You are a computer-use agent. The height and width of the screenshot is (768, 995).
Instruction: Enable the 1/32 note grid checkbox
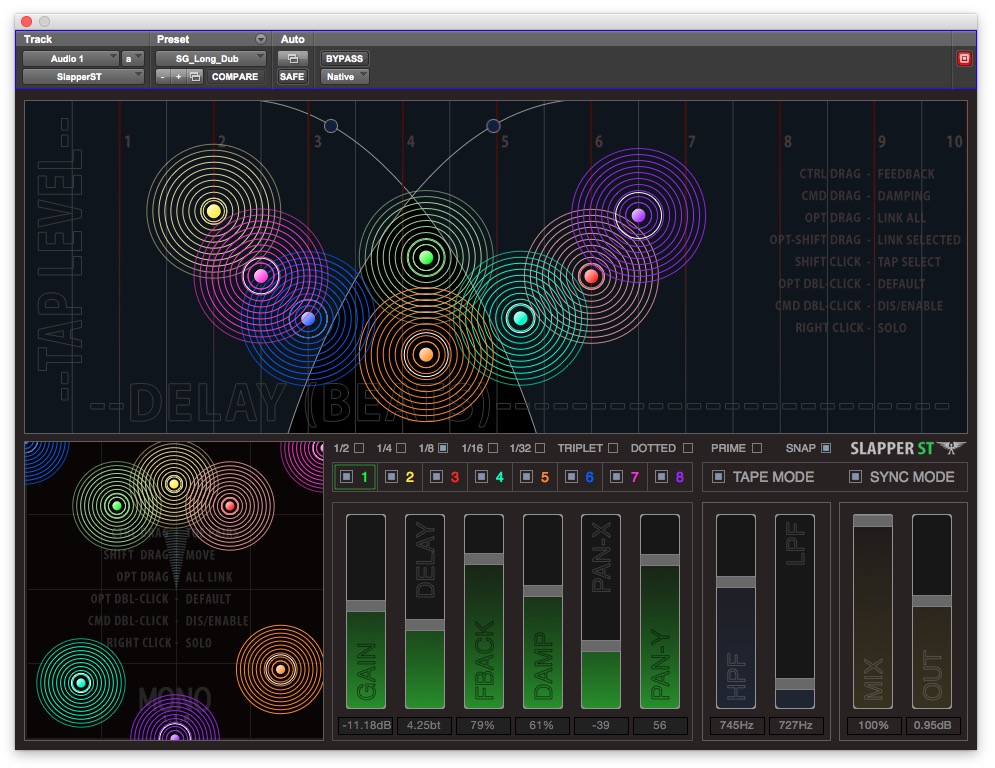pyautogui.click(x=540, y=448)
